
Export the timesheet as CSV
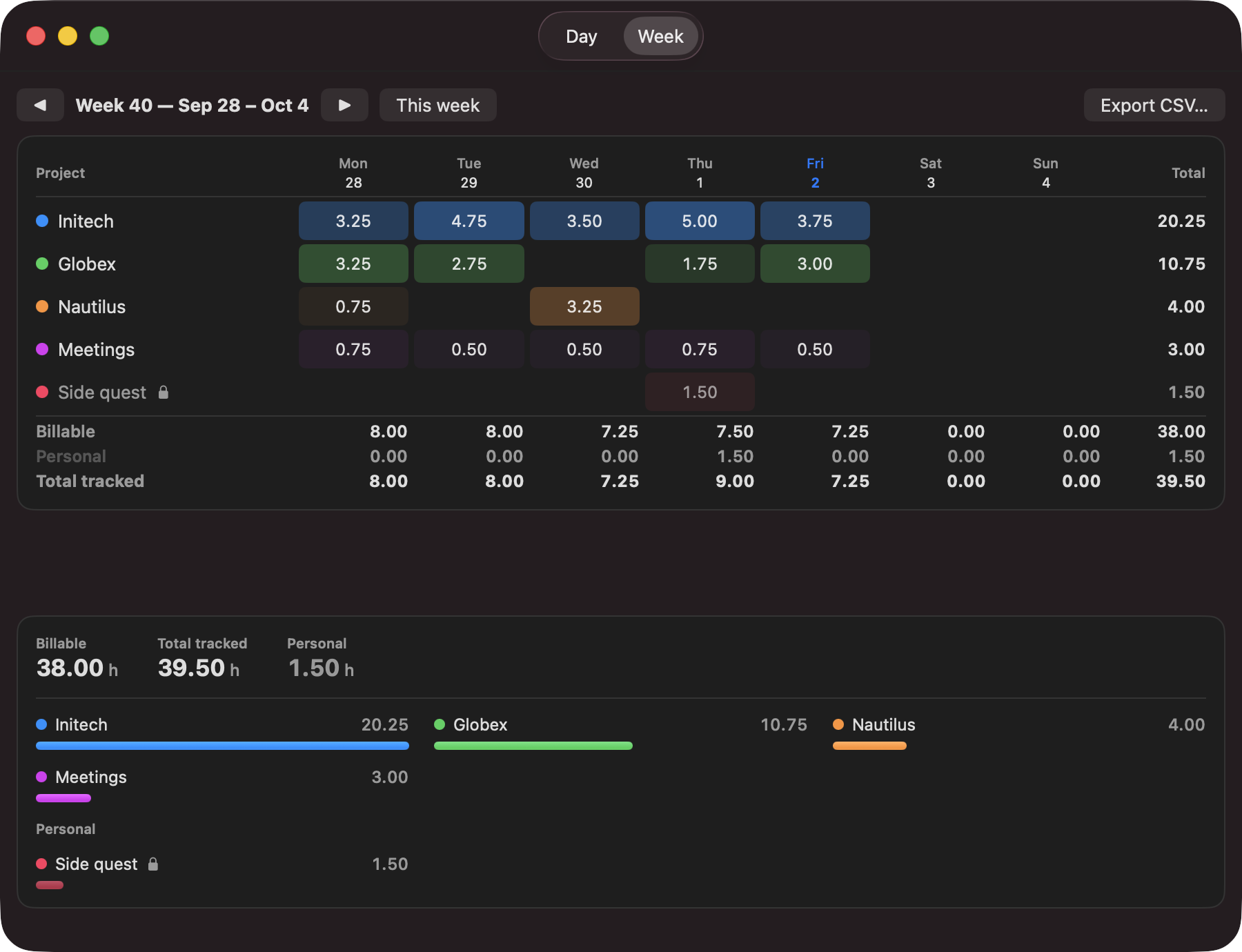[x=1154, y=105]
